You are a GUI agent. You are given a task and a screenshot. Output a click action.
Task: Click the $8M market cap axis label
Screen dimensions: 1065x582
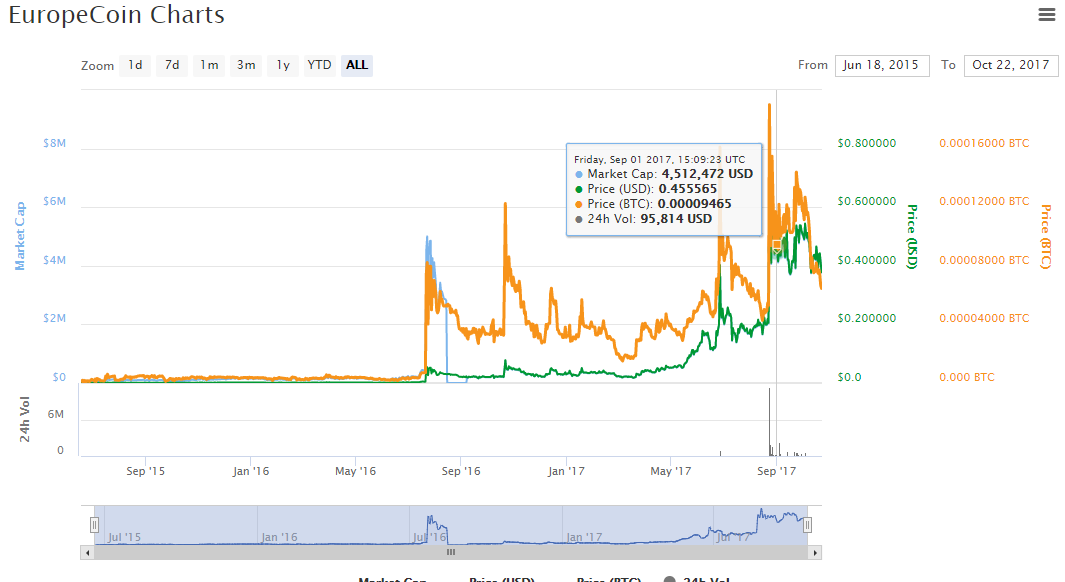click(x=54, y=143)
